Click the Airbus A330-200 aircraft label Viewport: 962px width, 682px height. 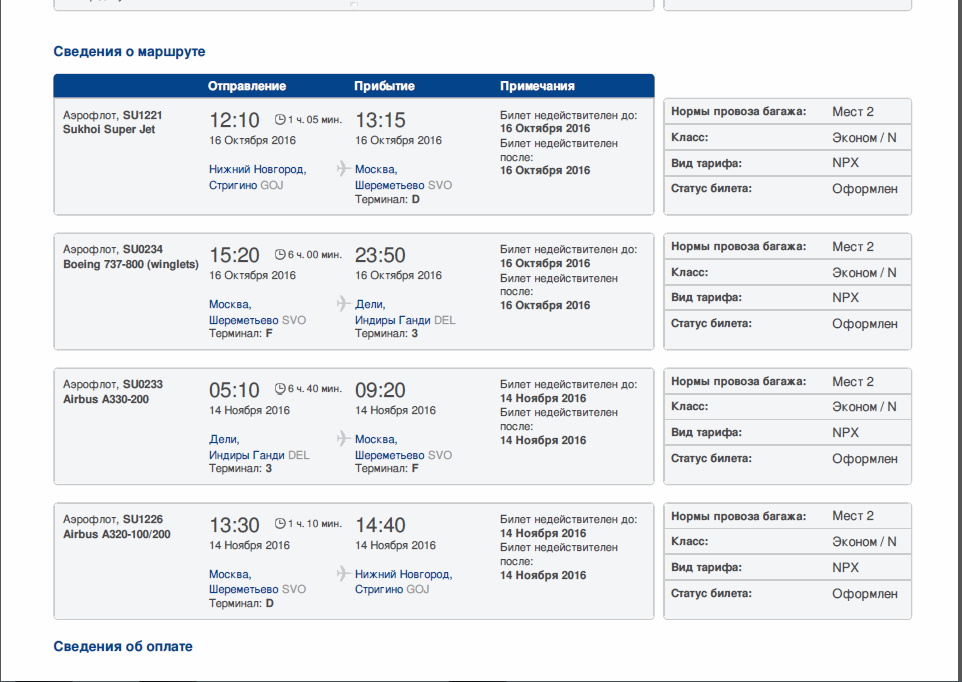click(104, 399)
